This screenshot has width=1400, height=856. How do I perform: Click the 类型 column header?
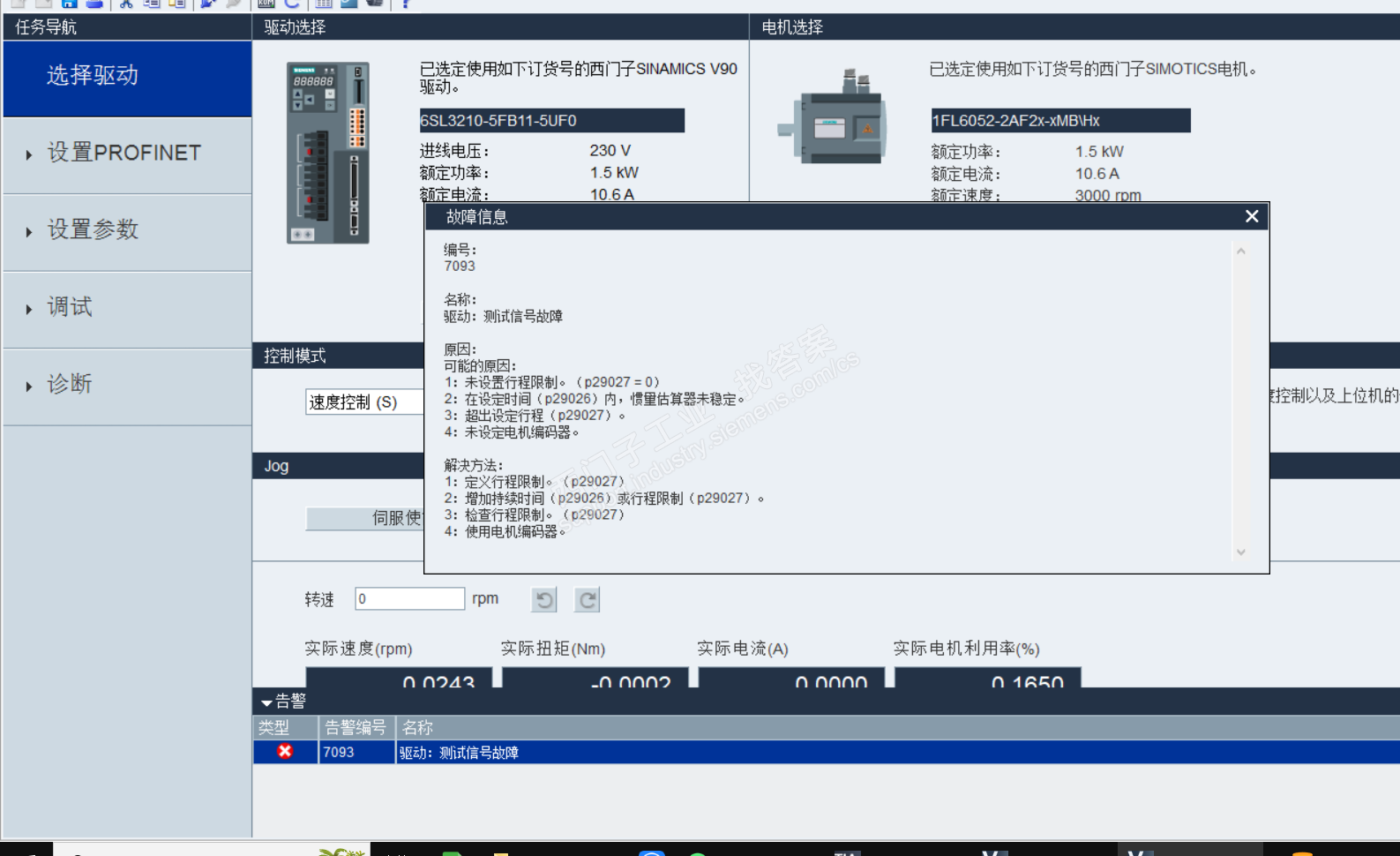coord(285,728)
